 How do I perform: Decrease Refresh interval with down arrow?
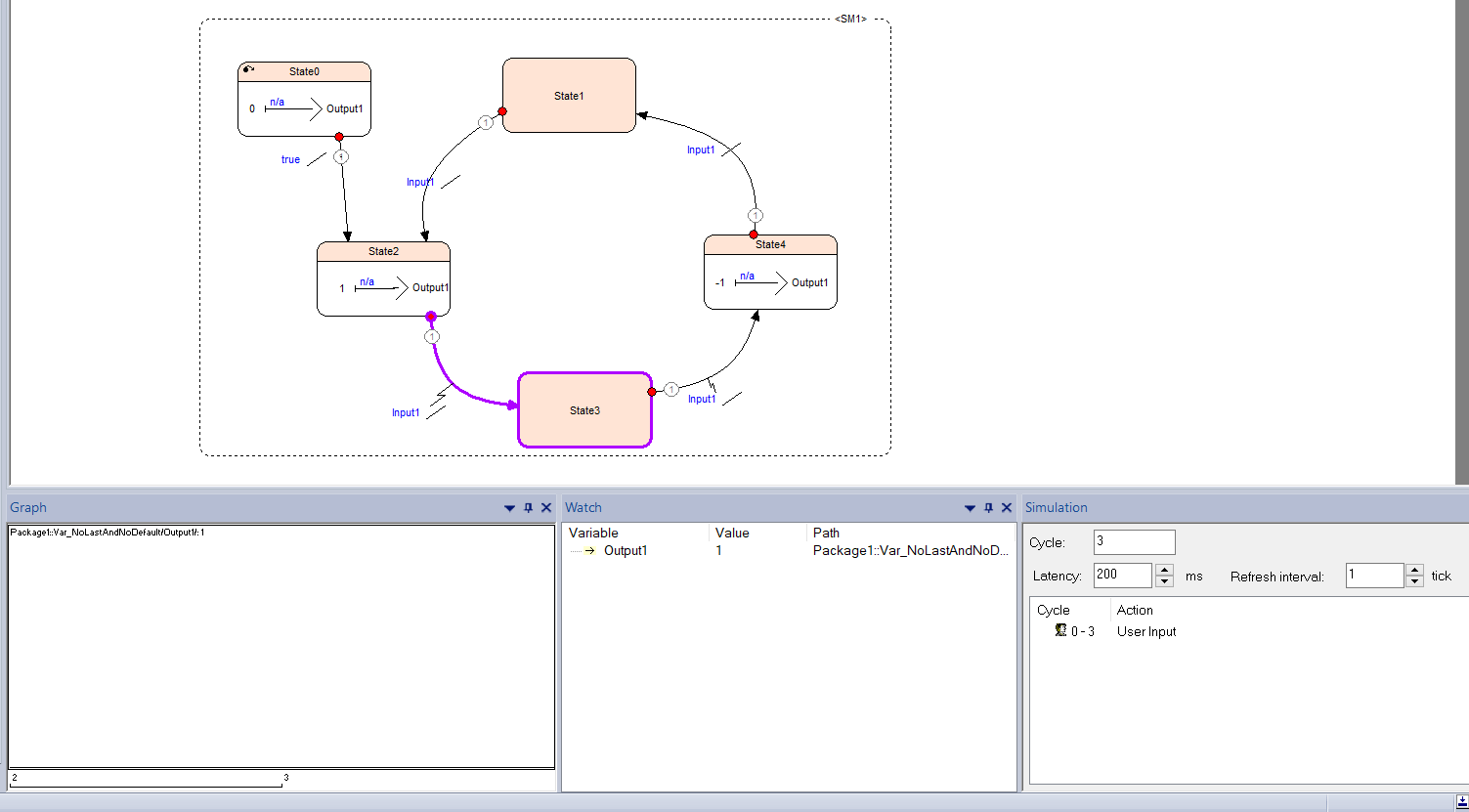point(1415,581)
